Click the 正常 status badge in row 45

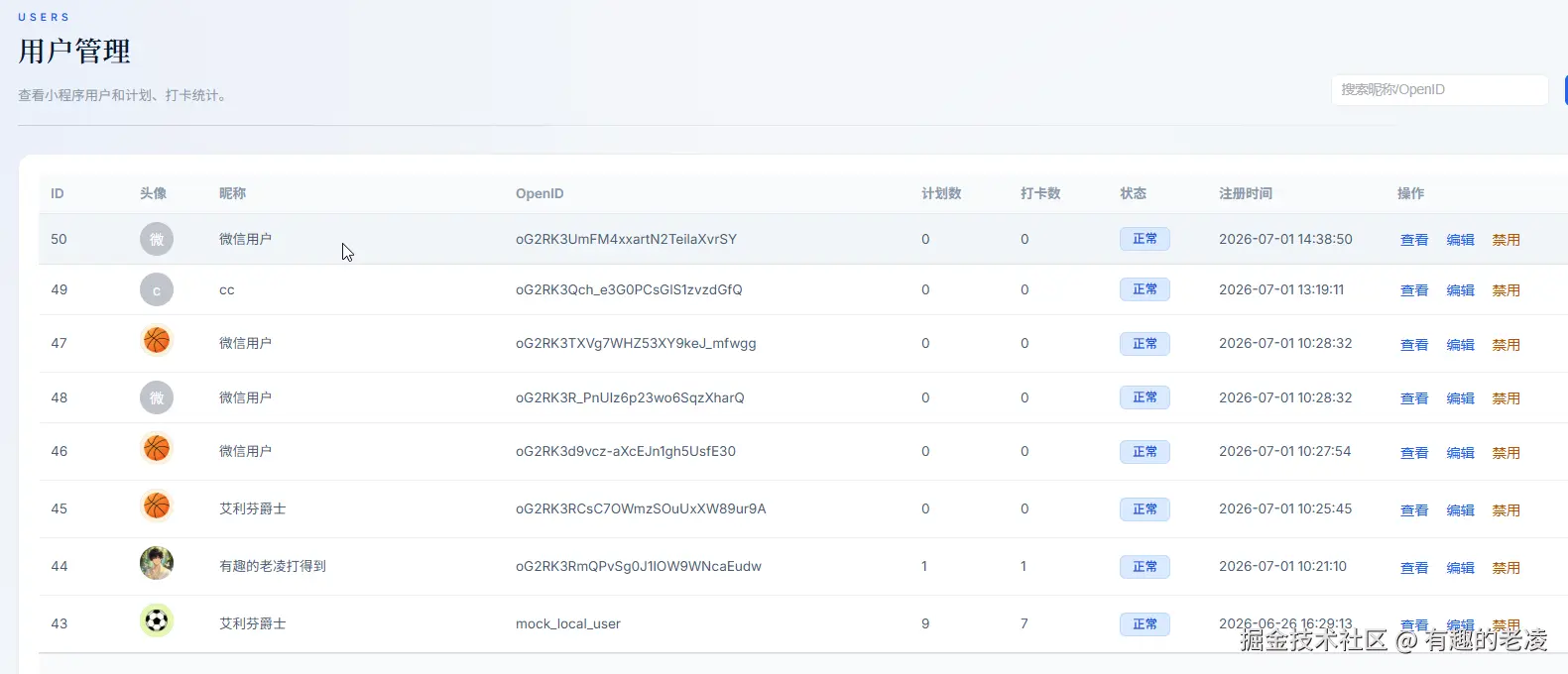1145,509
